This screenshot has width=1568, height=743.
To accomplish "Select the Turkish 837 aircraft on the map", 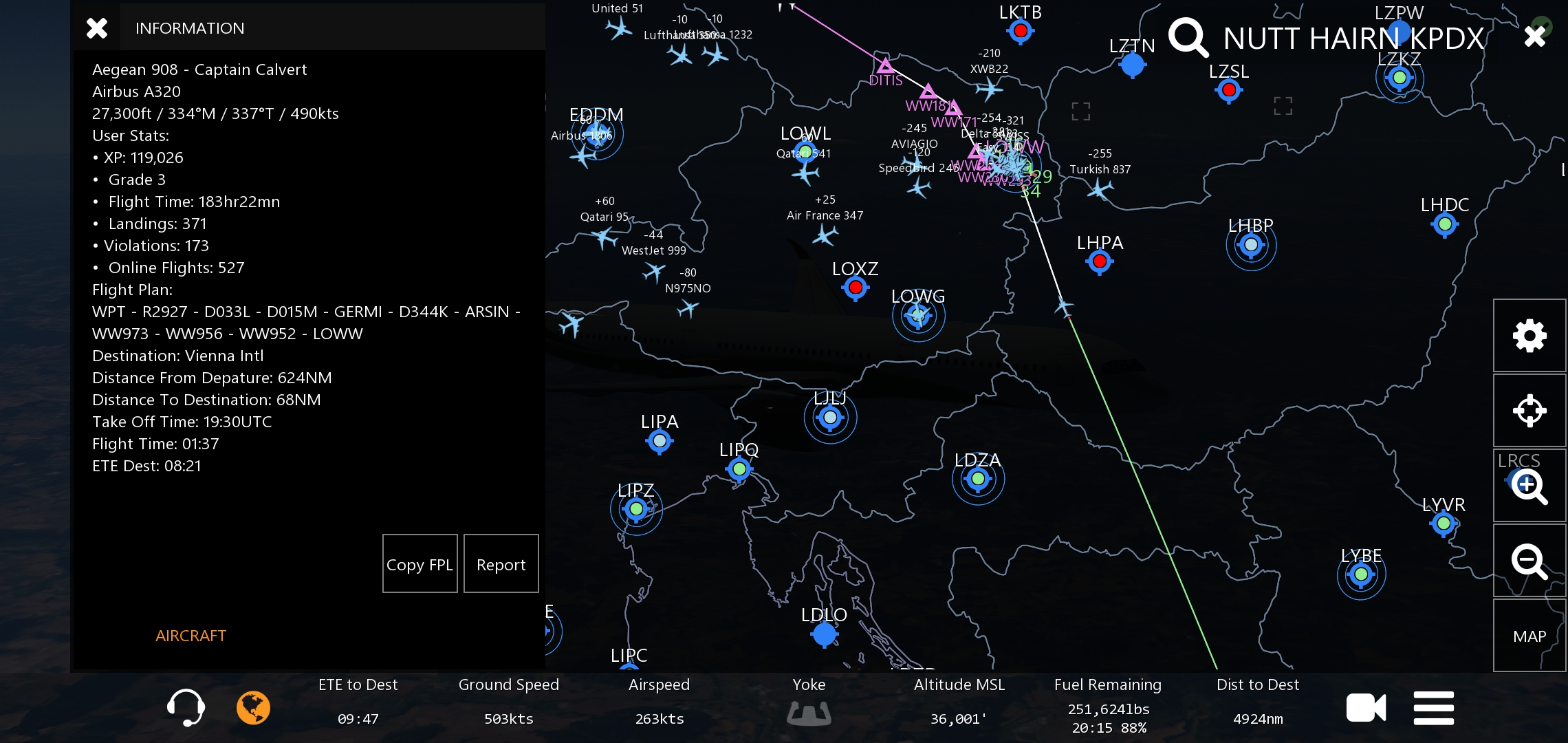I will coord(1100,189).
